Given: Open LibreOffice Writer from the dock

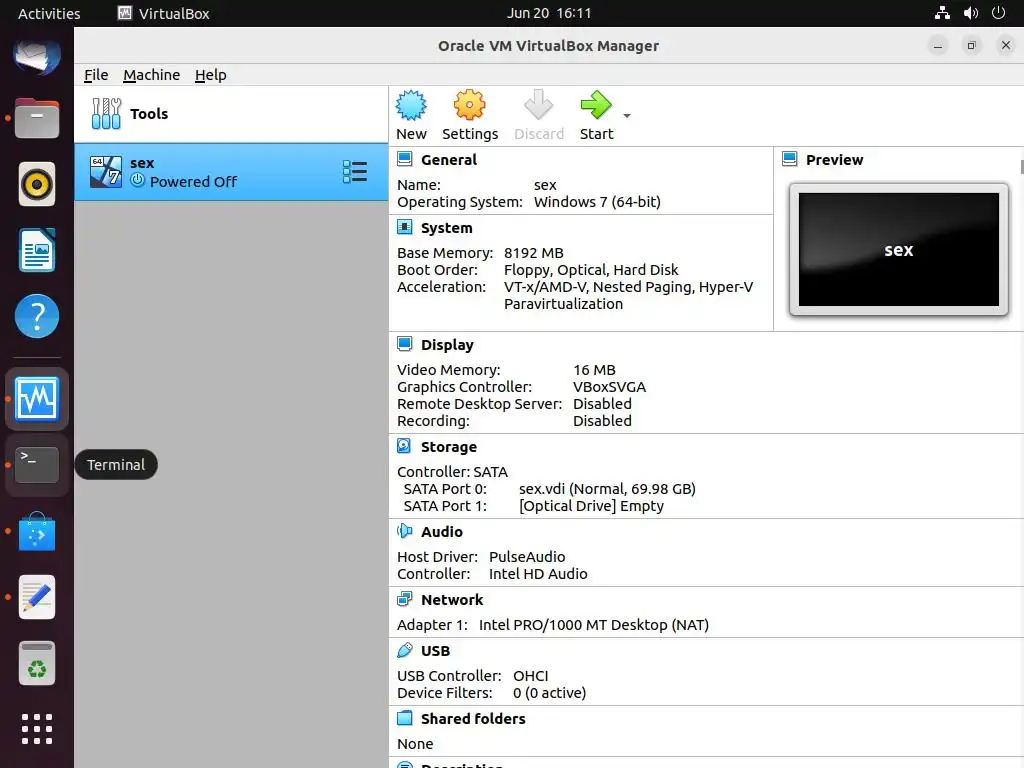Looking at the screenshot, I should (x=37, y=250).
